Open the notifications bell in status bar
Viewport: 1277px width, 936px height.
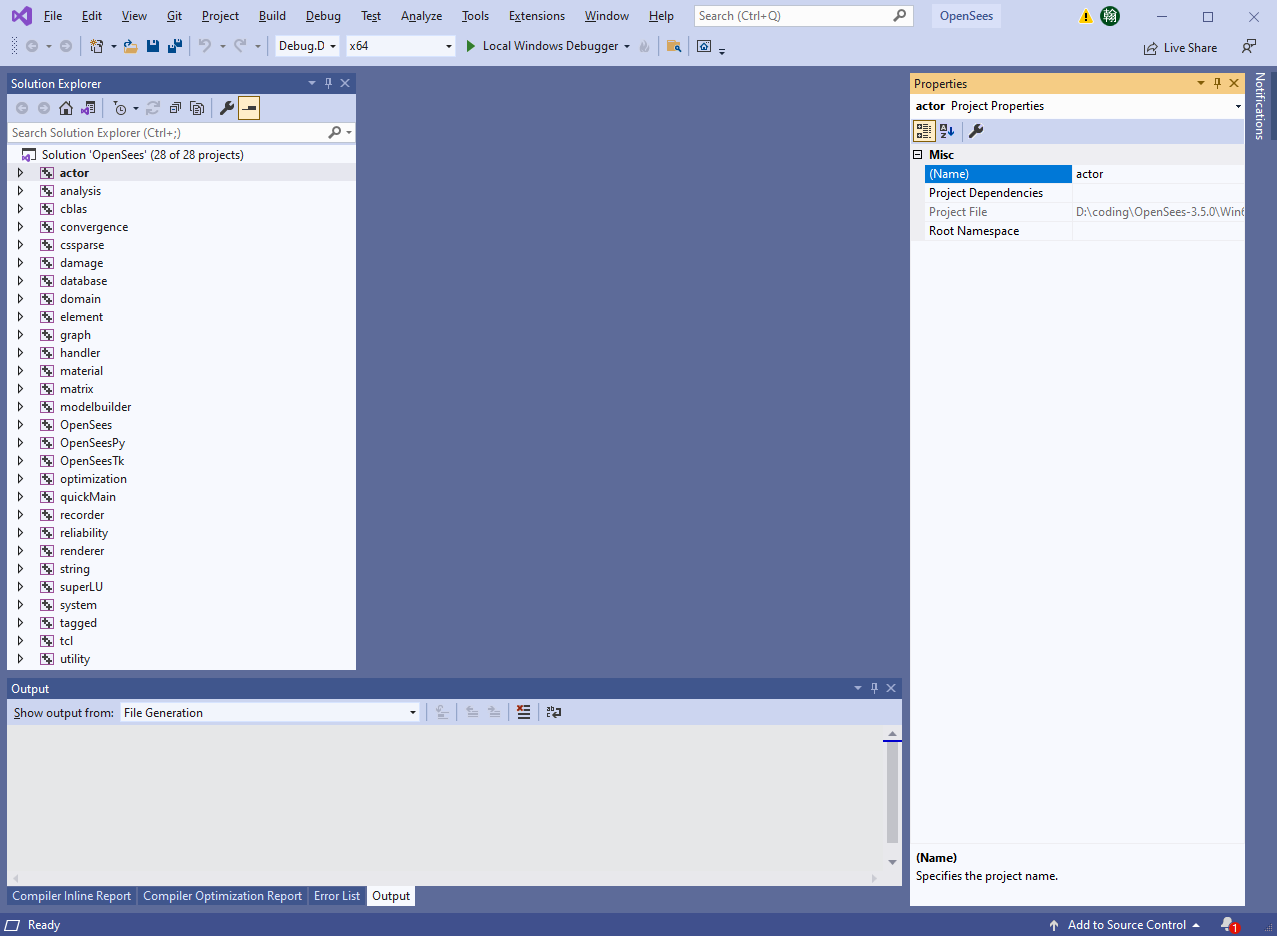[1229, 925]
